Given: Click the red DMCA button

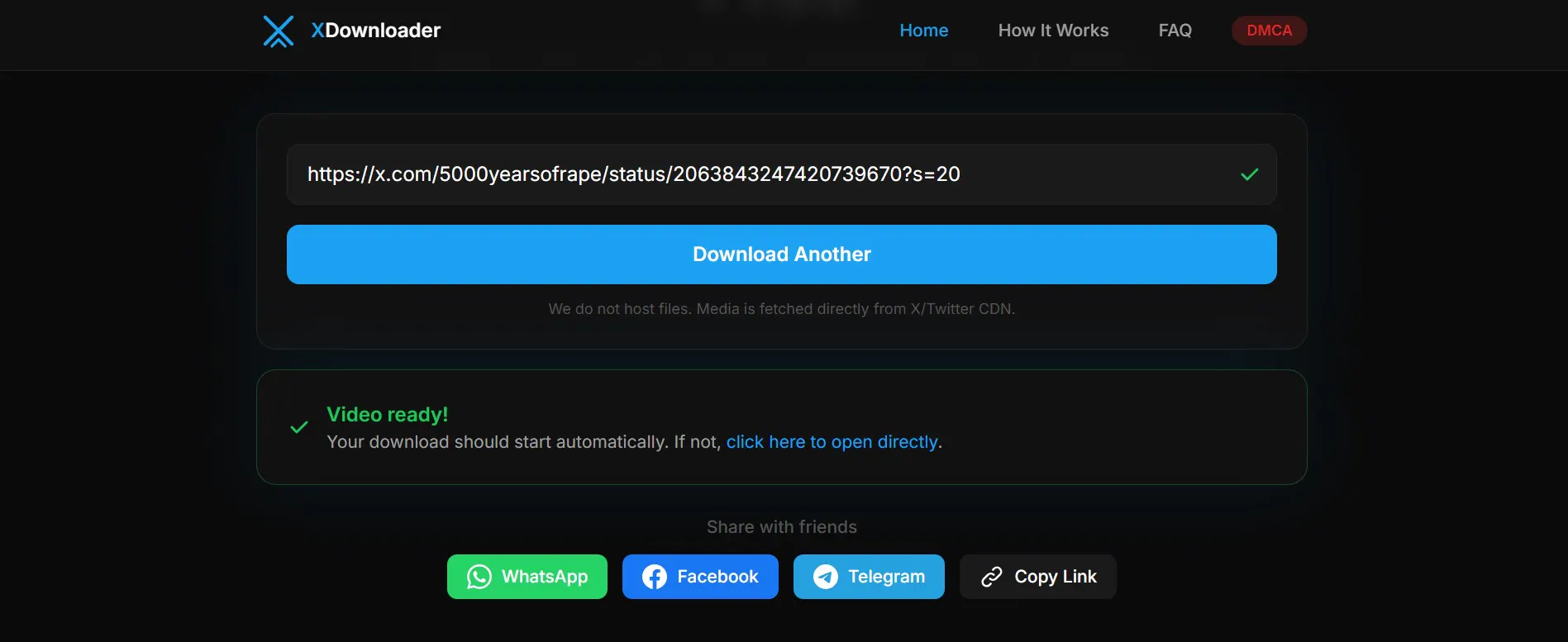Looking at the screenshot, I should tap(1269, 31).
